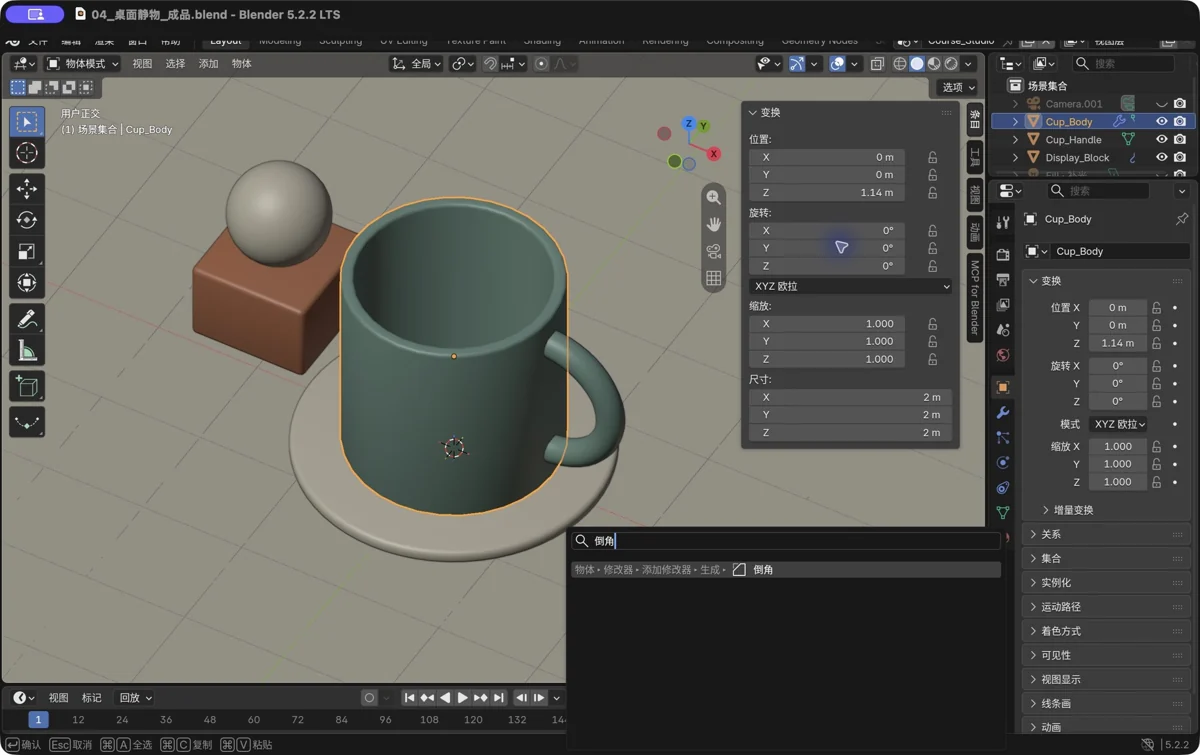The image size is (1200, 755).
Task: Open the 标记 menu in the timeline
Action: coord(92,698)
